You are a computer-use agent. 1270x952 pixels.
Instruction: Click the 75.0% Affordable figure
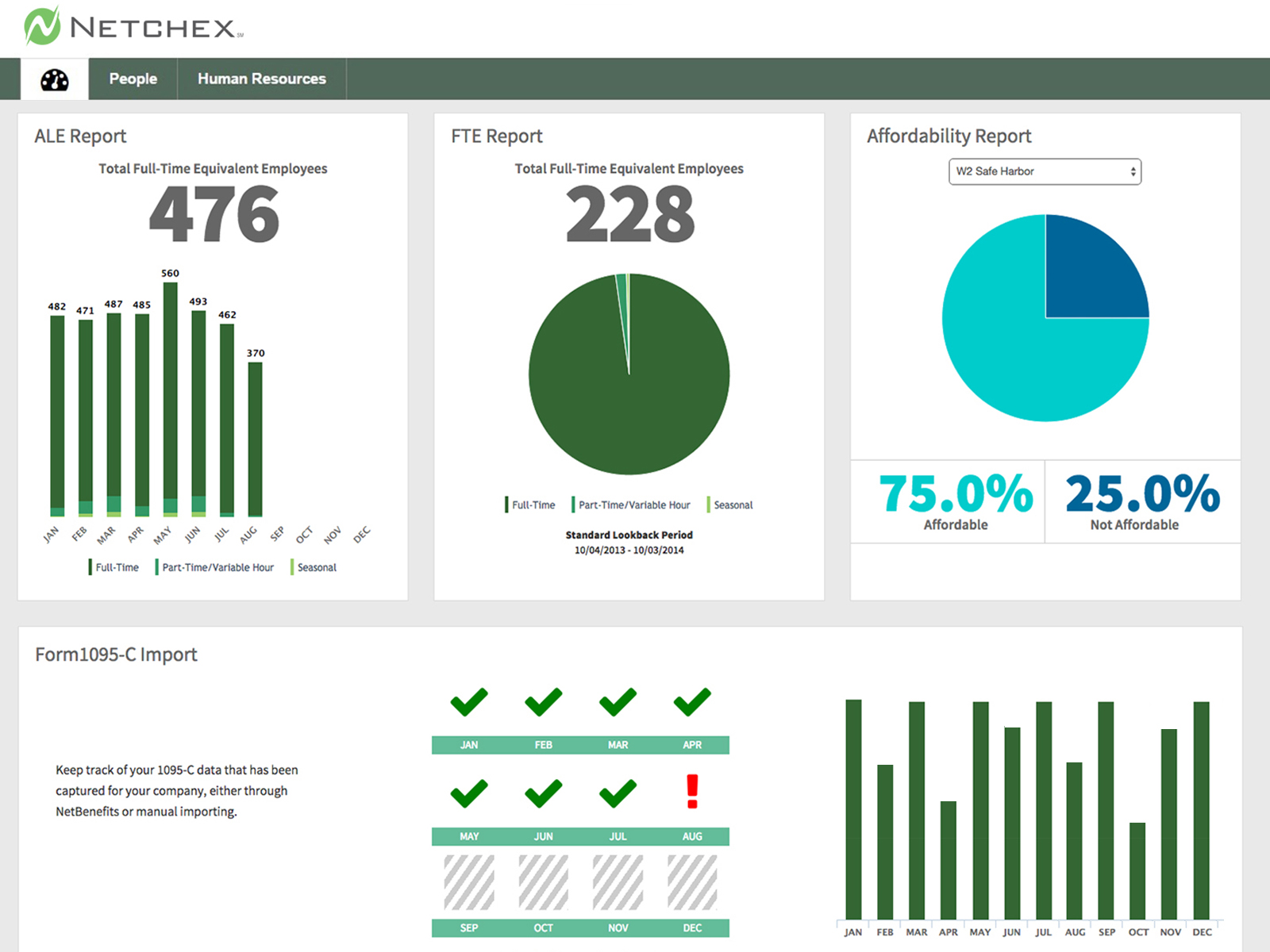click(956, 495)
